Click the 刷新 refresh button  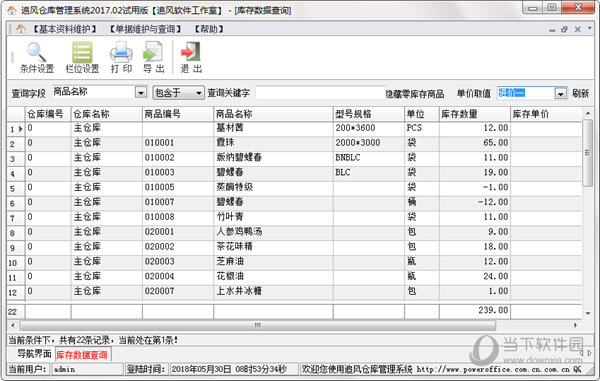click(x=580, y=93)
